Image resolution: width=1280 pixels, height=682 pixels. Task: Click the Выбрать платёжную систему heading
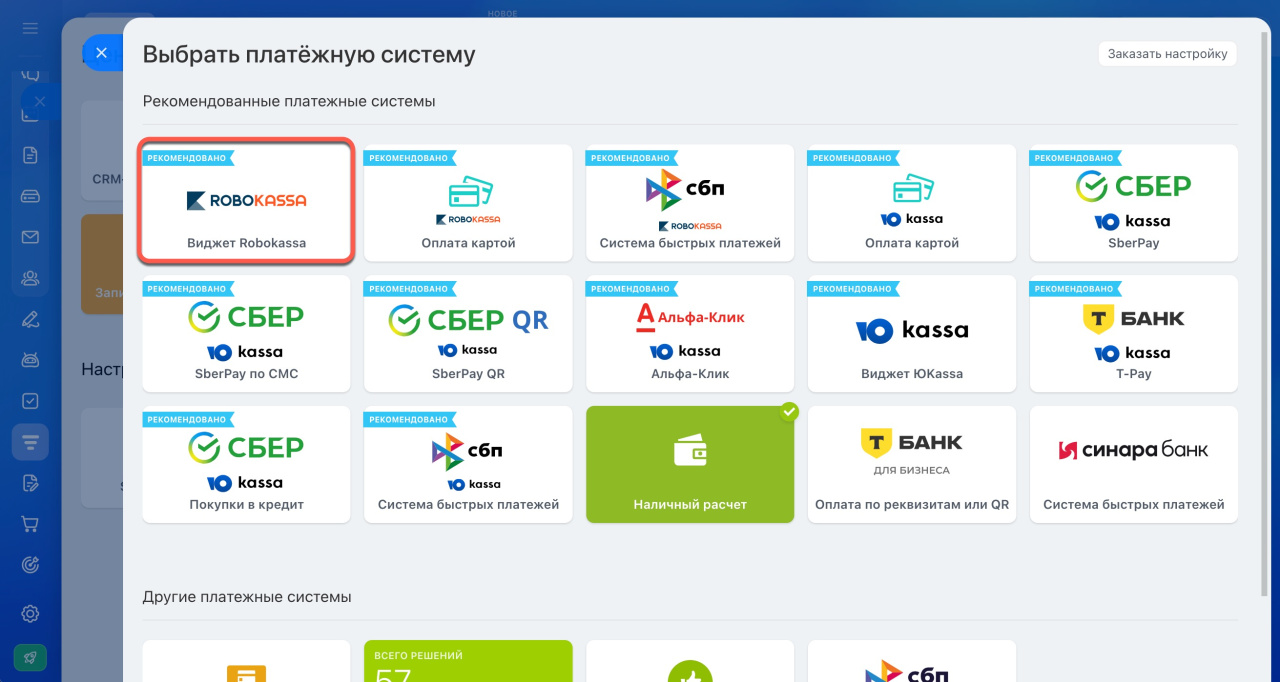(x=309, y=54)
